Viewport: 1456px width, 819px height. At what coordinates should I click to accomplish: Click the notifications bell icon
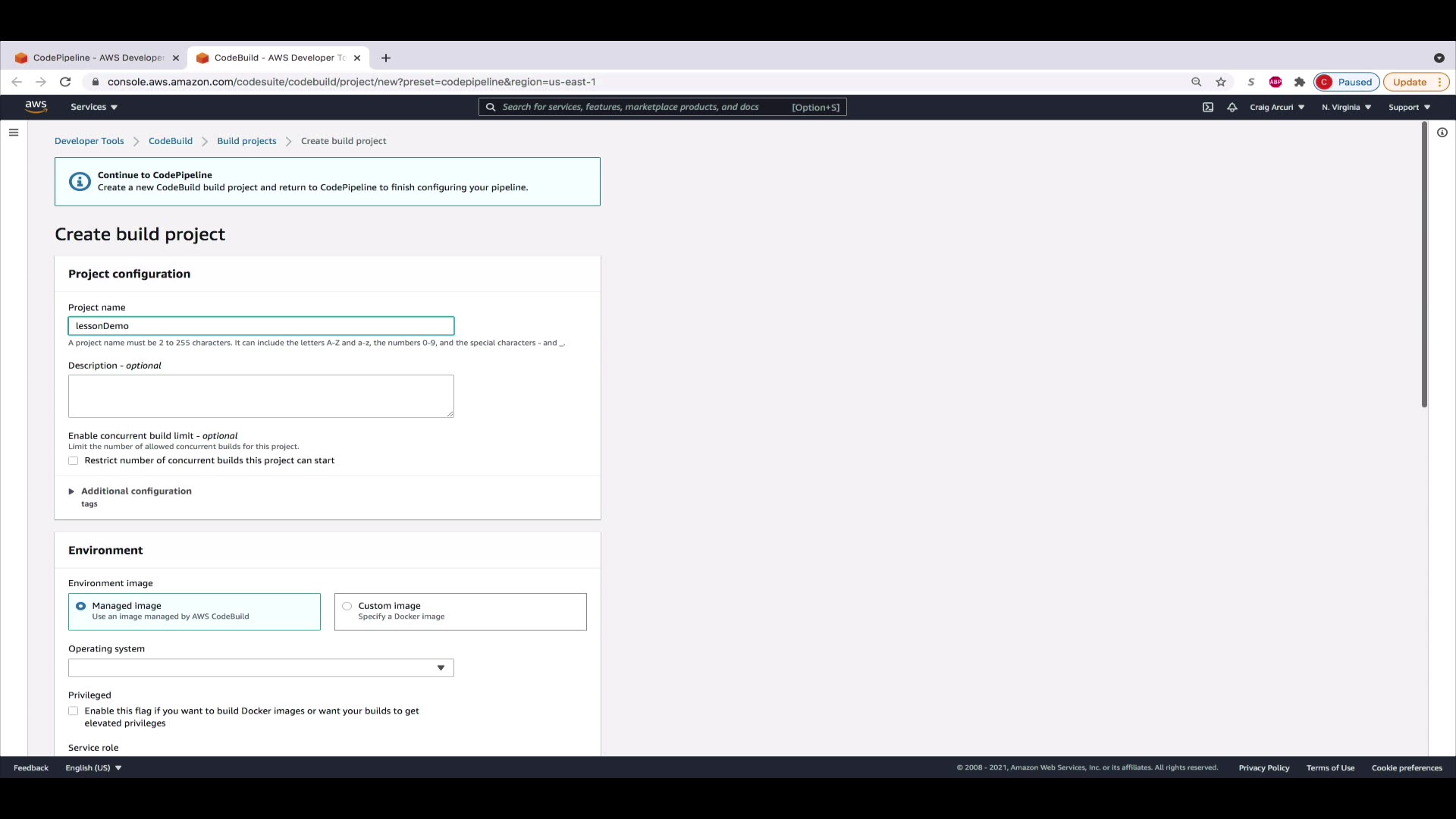1232,107
